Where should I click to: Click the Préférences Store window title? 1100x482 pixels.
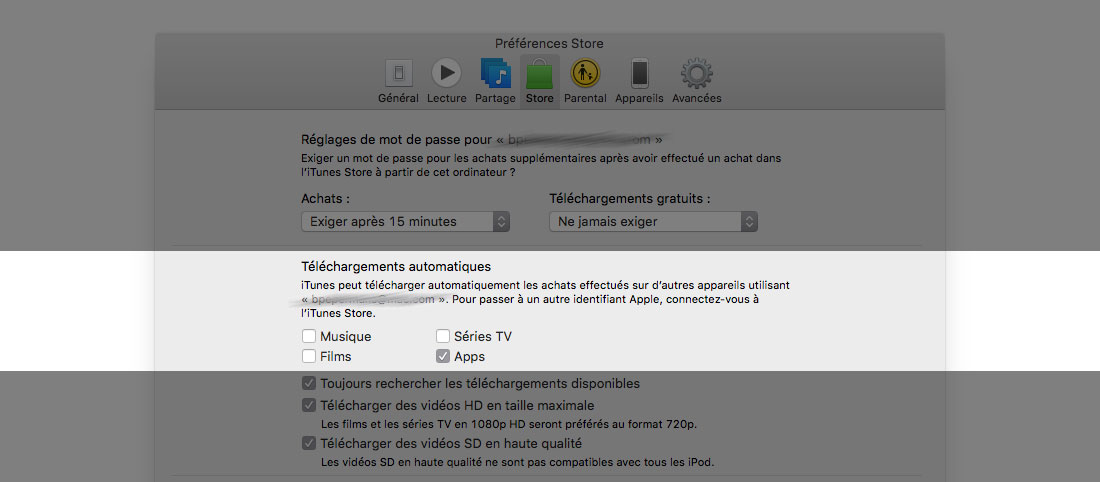pyautogui.click(x=549, y=43)
